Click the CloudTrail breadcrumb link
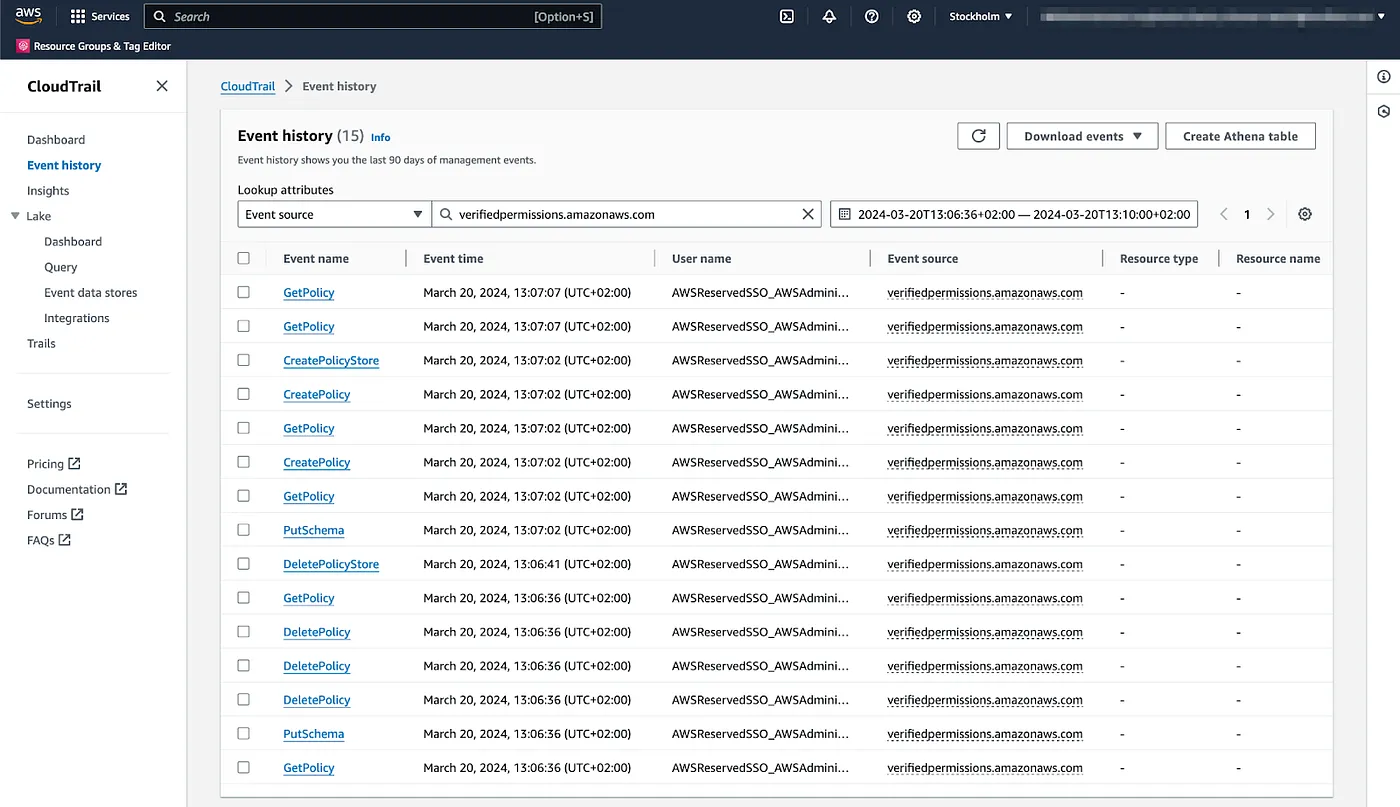 coord(248,86)
